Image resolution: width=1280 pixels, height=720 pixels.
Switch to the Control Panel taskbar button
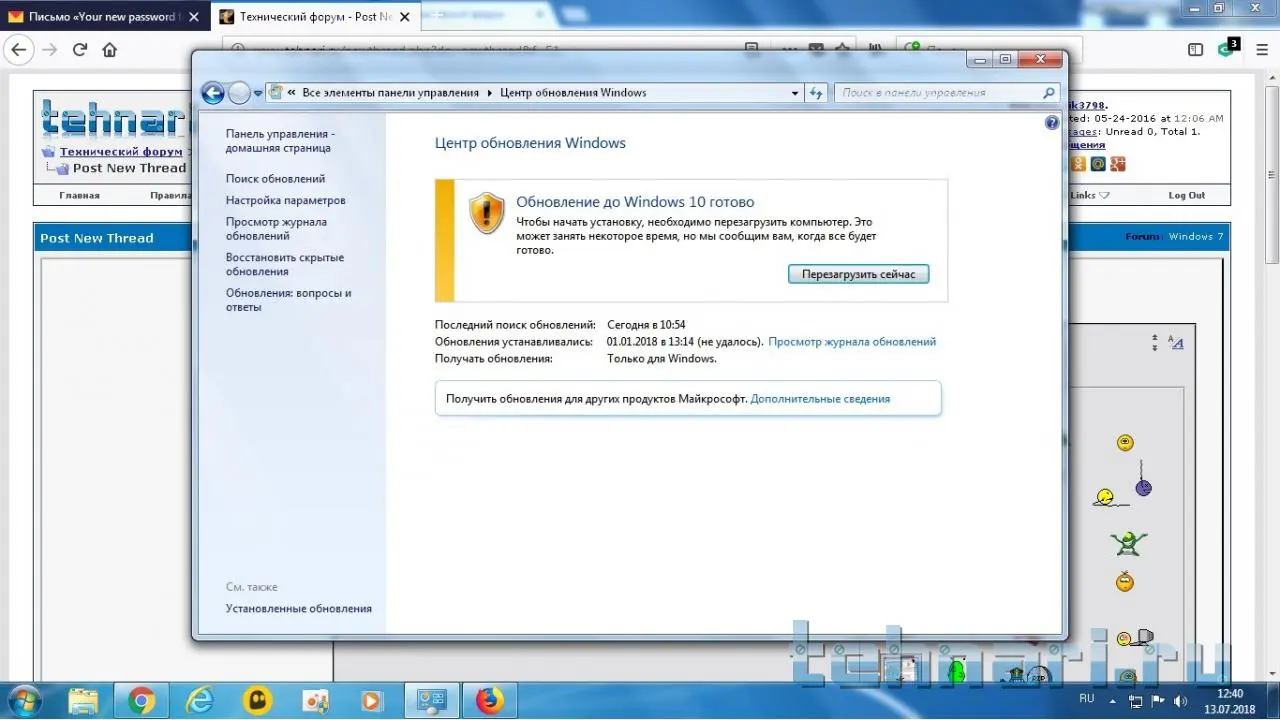431,700
